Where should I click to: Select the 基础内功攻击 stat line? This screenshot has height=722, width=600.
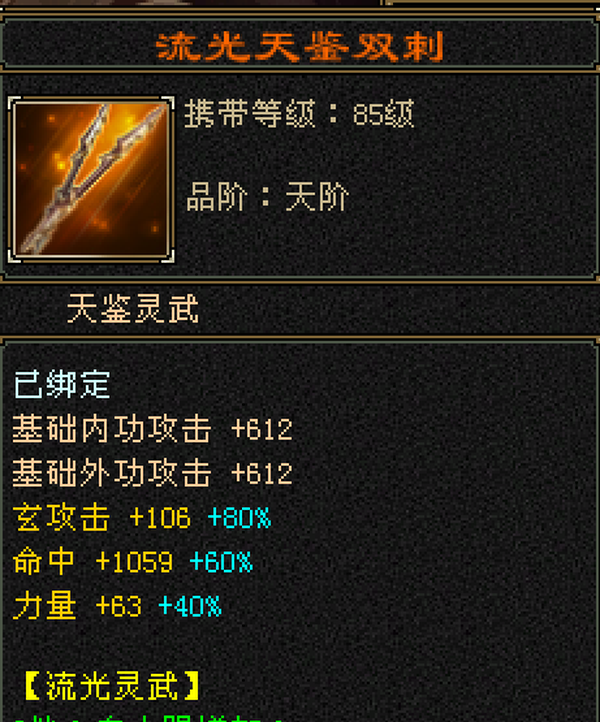click(x=152, y=429)
